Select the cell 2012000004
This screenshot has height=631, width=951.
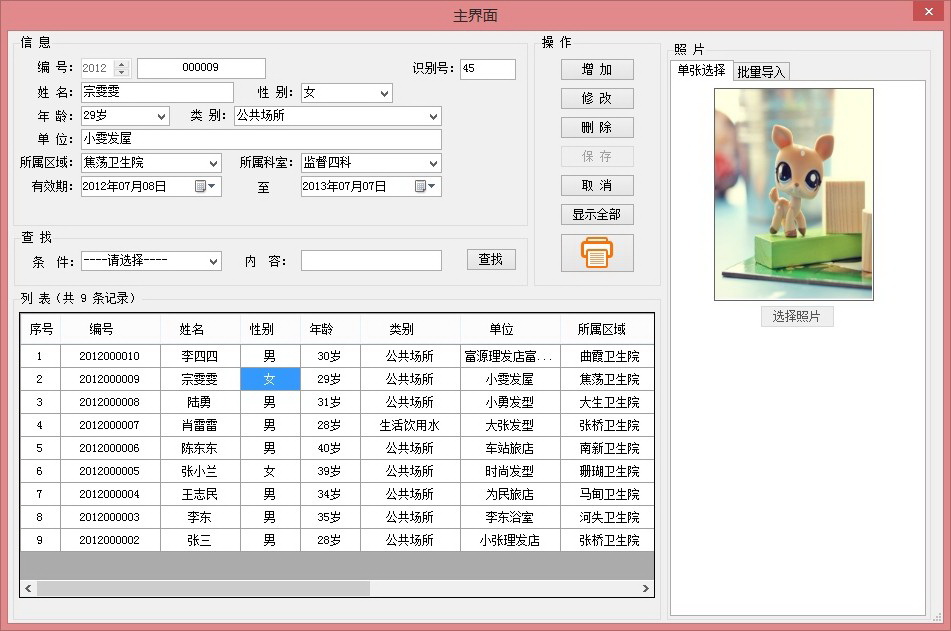(110, 494)
